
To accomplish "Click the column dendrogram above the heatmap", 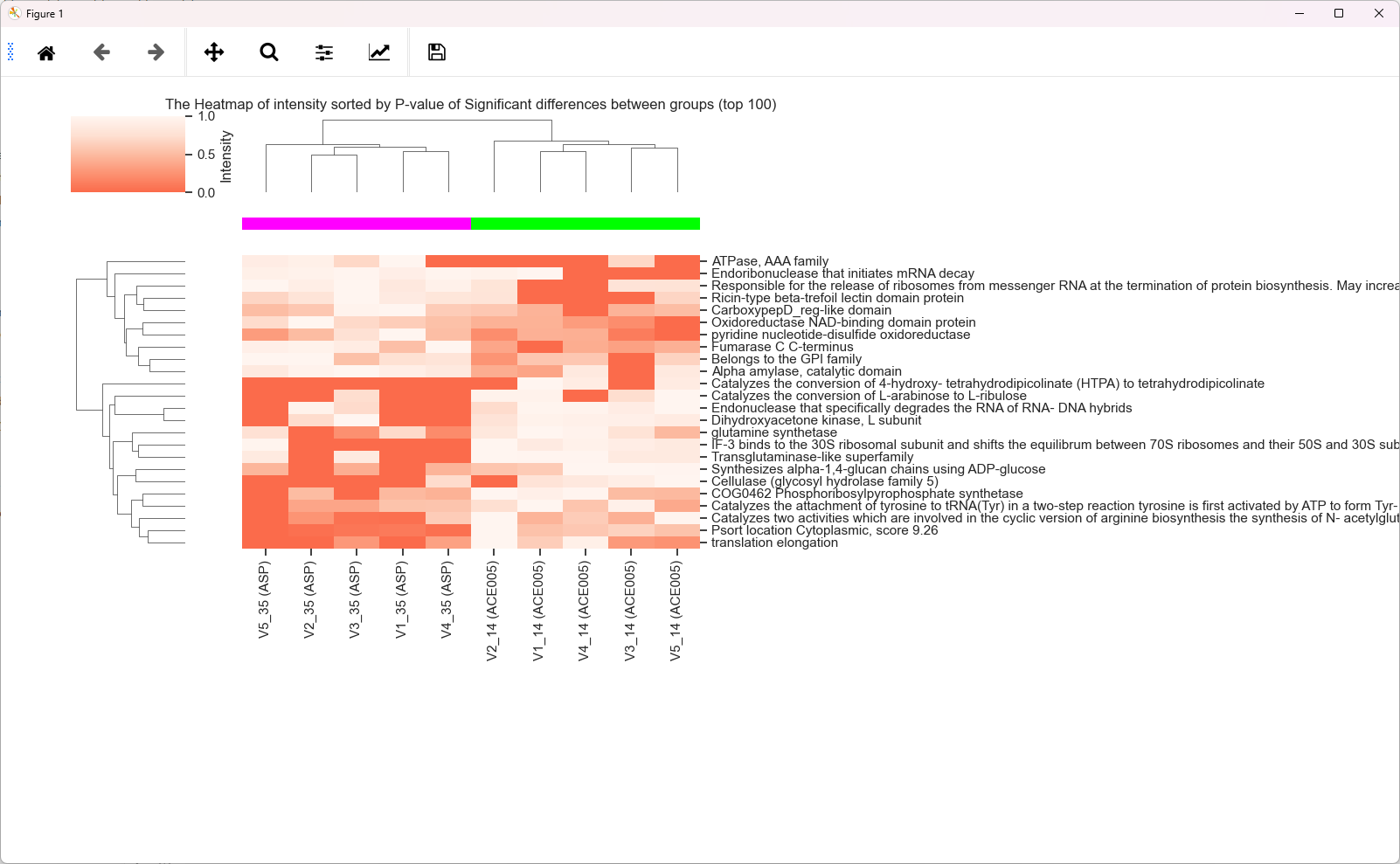I will (471, 156).
